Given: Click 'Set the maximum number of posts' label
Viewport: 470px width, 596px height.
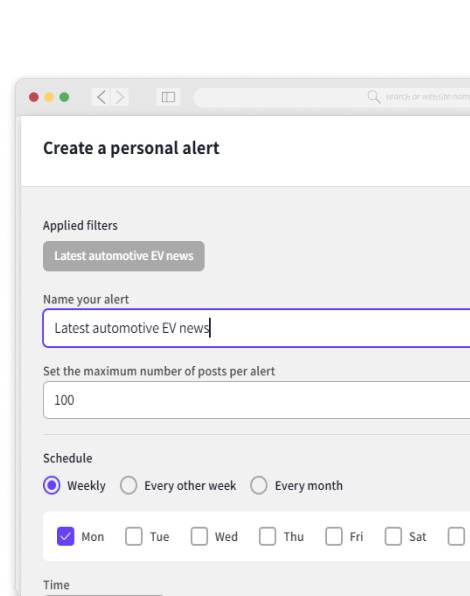Looking at the screenshot, I should [159, 371].
